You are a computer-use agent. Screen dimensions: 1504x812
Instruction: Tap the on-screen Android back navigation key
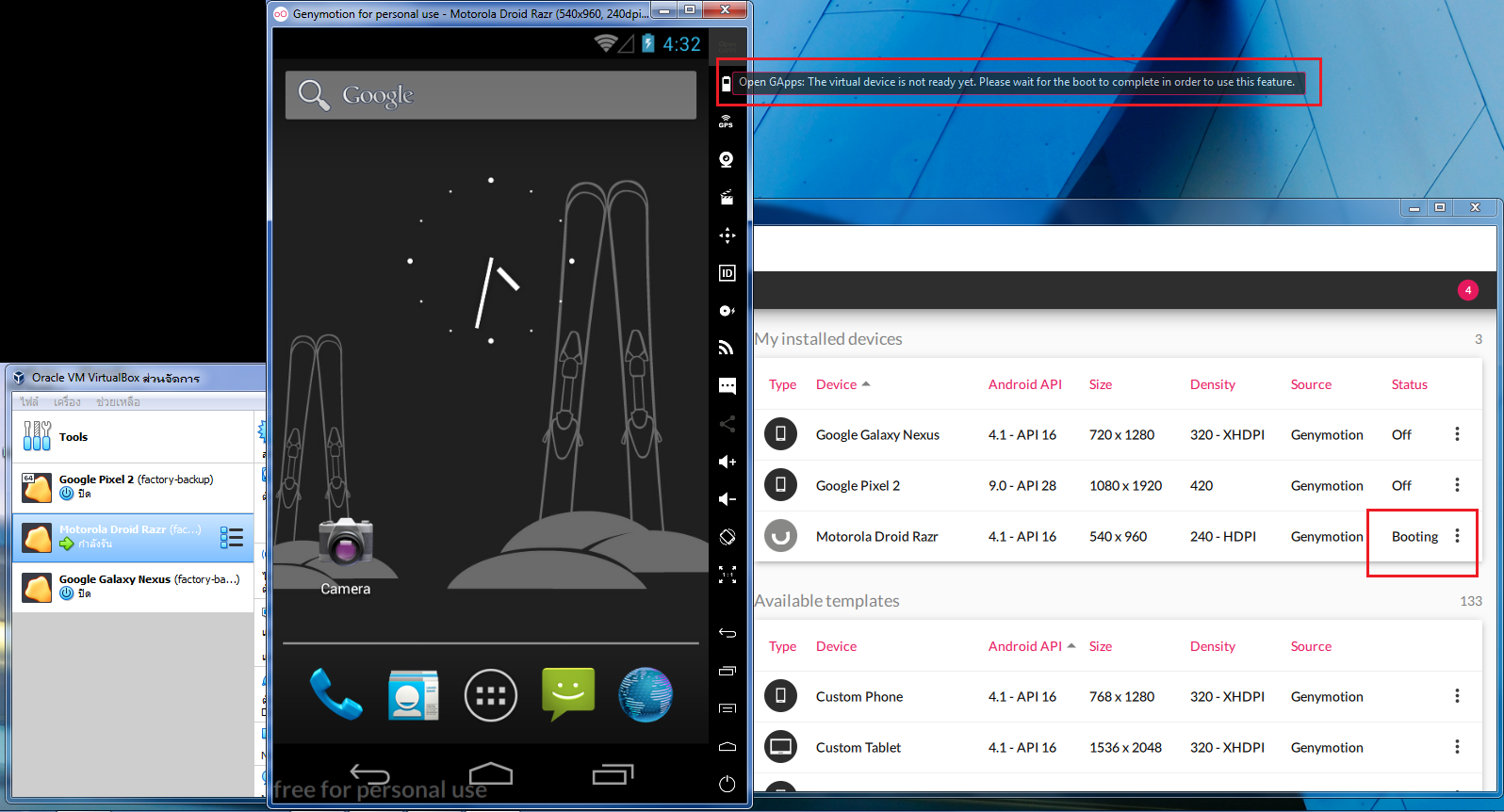point(369,774)
